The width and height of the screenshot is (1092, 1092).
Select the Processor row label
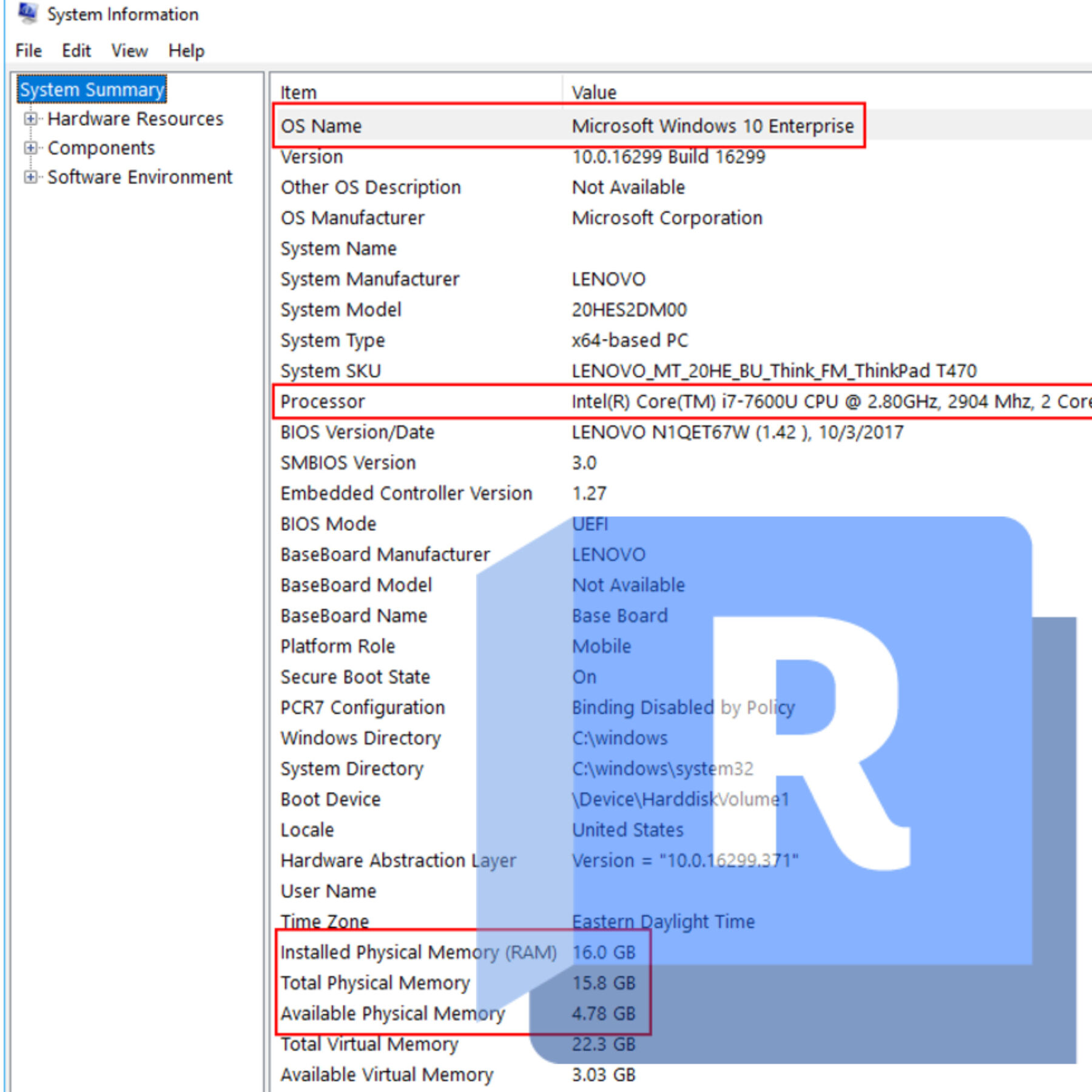point(323,402)
